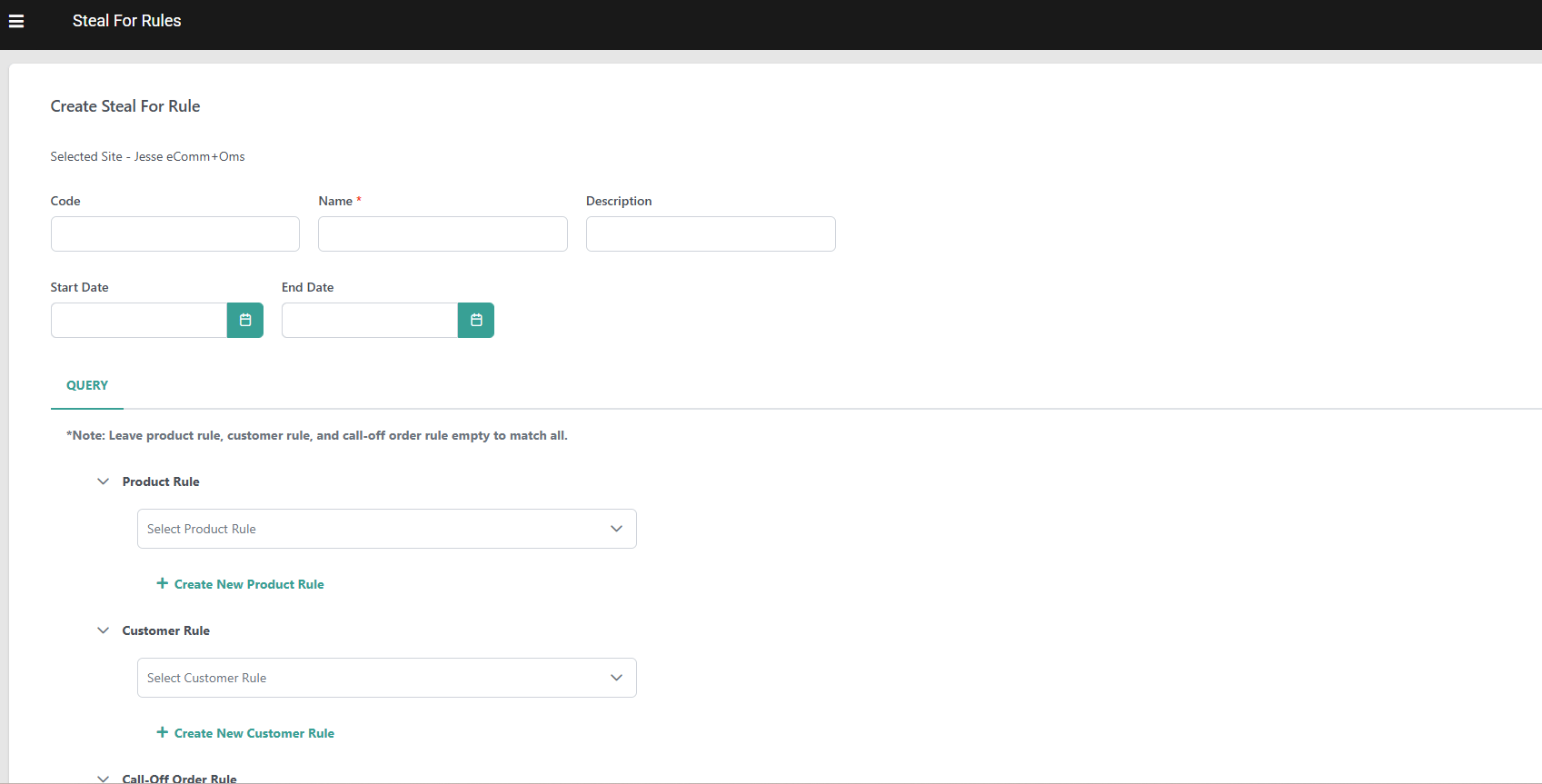Focus the End Date text field

(370, 320)
